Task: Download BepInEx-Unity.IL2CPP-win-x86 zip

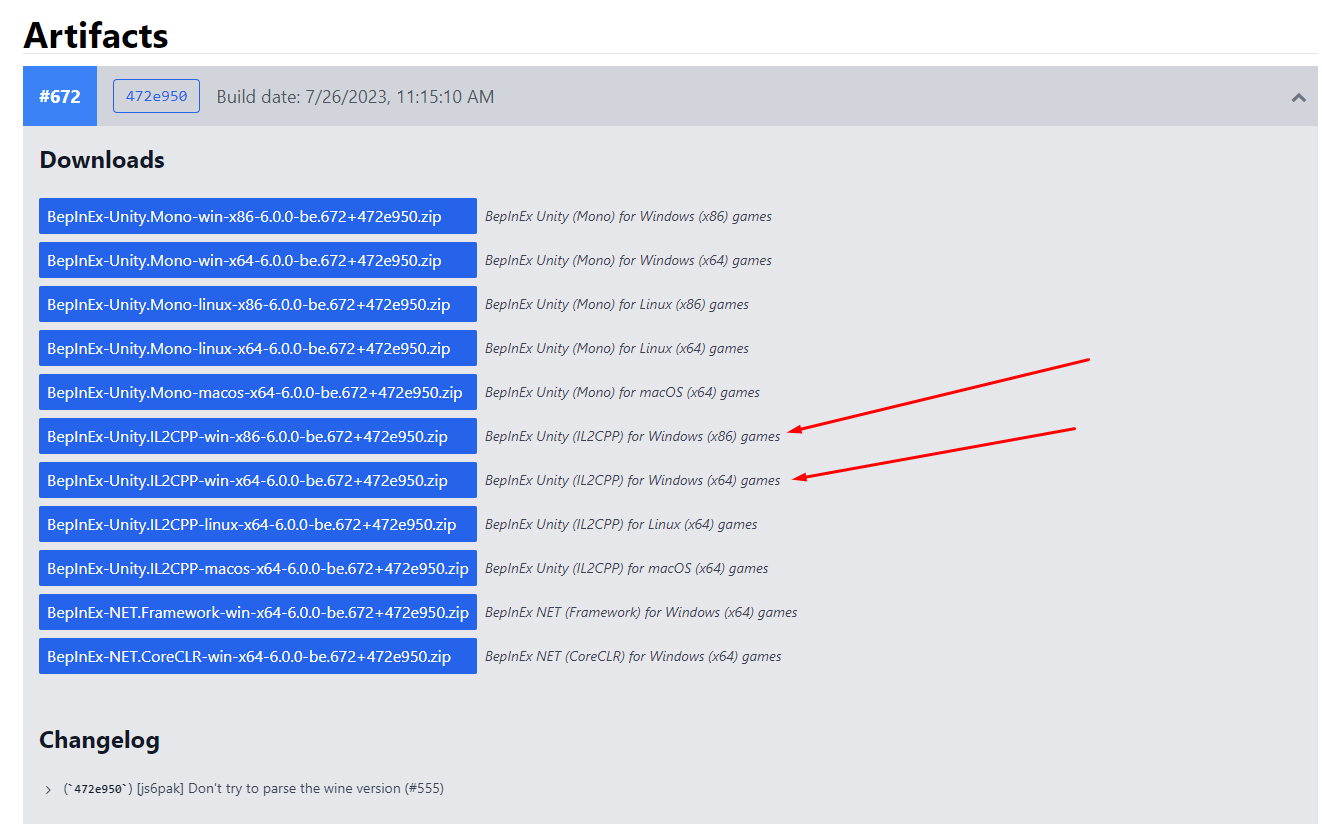Action: 258,436
